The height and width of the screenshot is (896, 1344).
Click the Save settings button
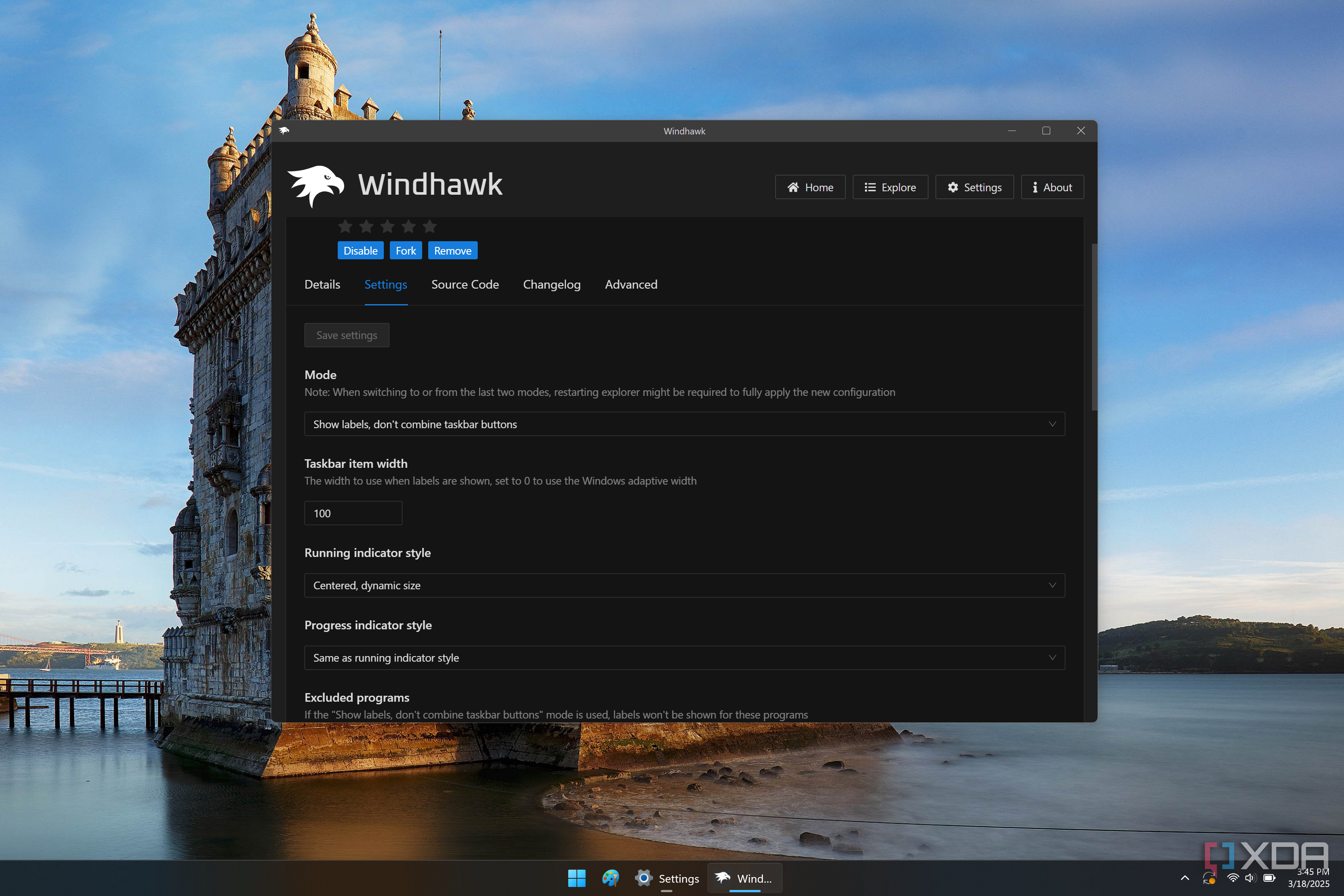[x=347, y=335]
